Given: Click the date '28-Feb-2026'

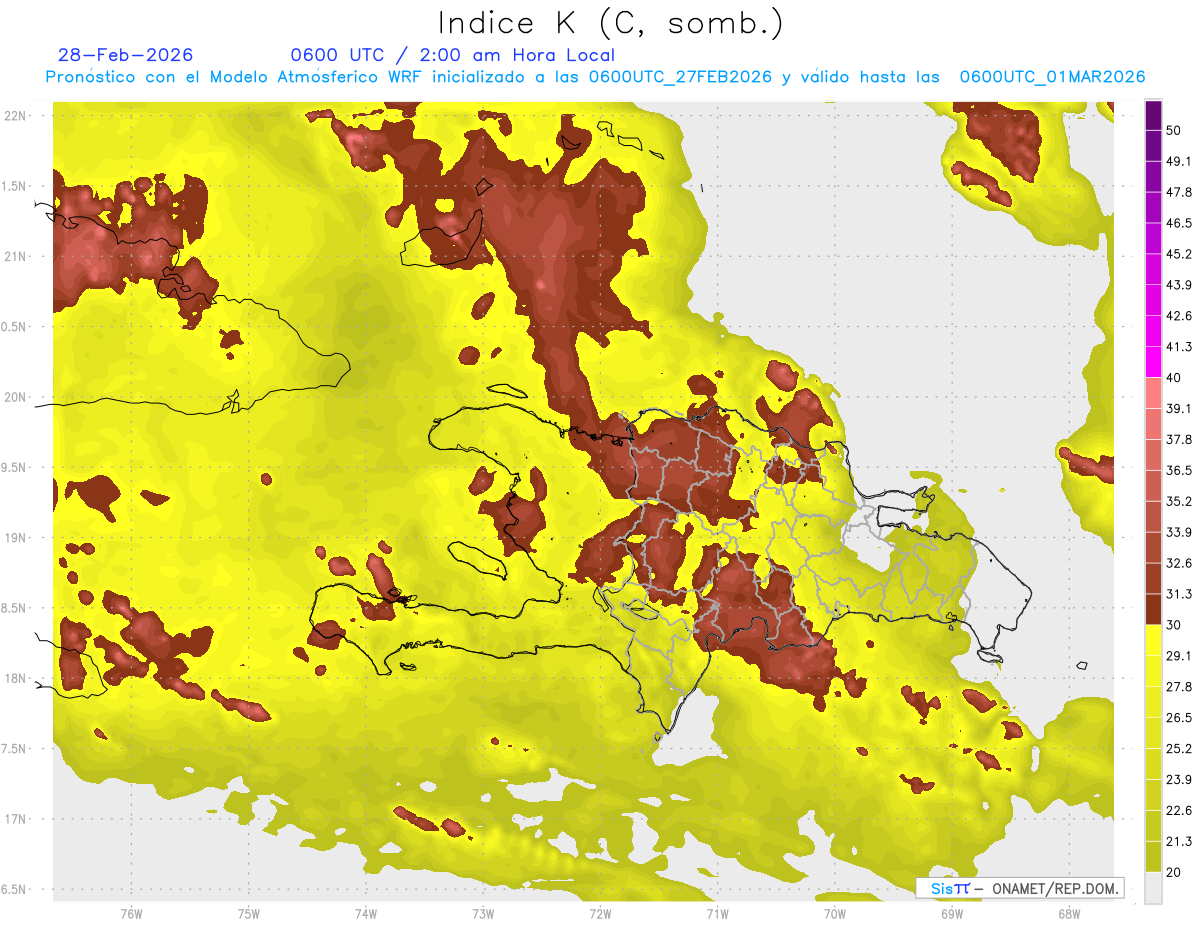Looking at the screenshot, I should (125, 55).
